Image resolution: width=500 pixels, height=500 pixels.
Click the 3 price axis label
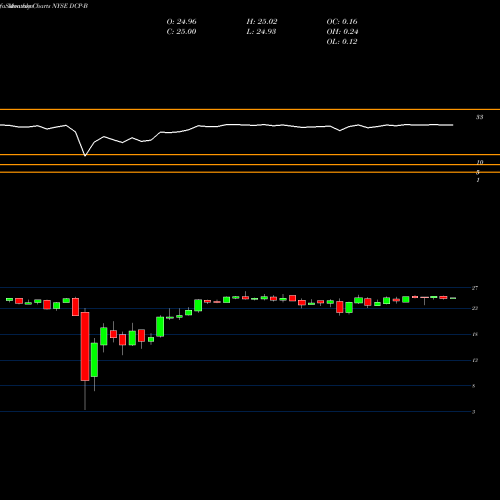473,412
